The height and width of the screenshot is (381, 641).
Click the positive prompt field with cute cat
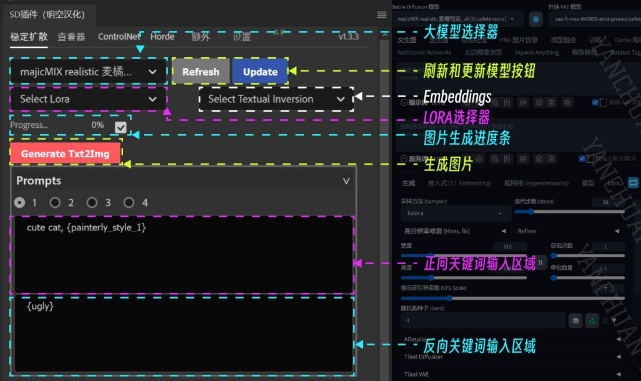[x=183, y=255]
